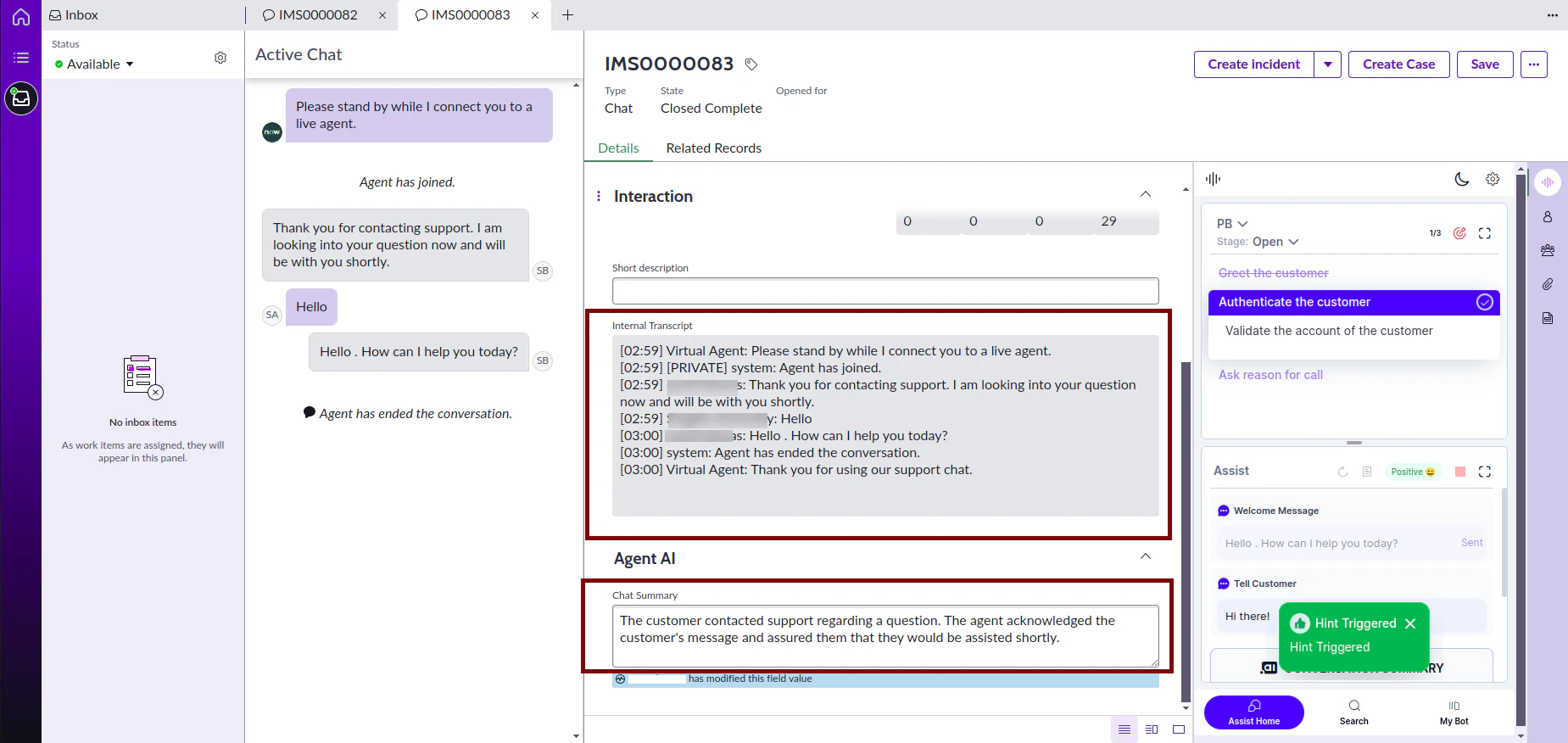Viewport: 1568px width, 743px height.
Task: Select the inbox tray icon in the left sidebar
Action: (x=21, y=98)
